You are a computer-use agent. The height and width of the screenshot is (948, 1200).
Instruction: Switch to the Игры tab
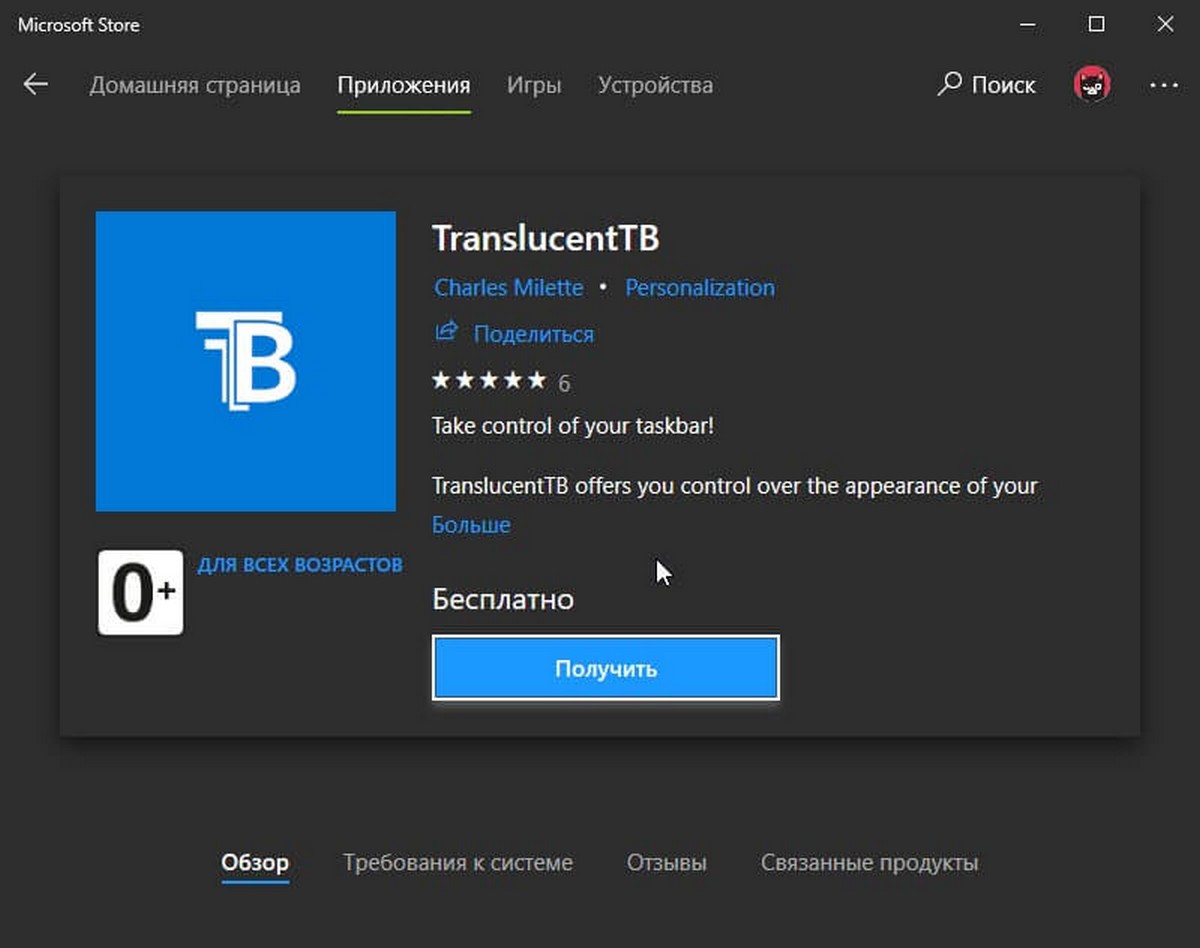534,85
